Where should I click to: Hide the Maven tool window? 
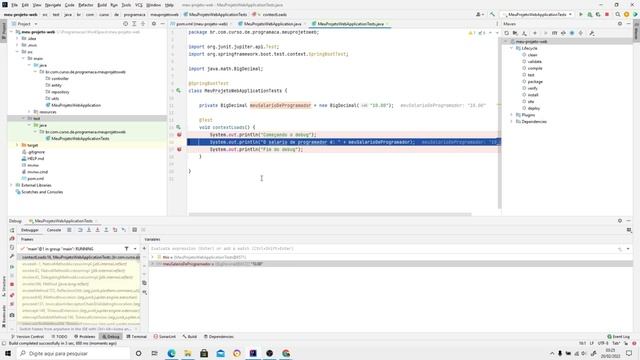click(x=629, y=24)
